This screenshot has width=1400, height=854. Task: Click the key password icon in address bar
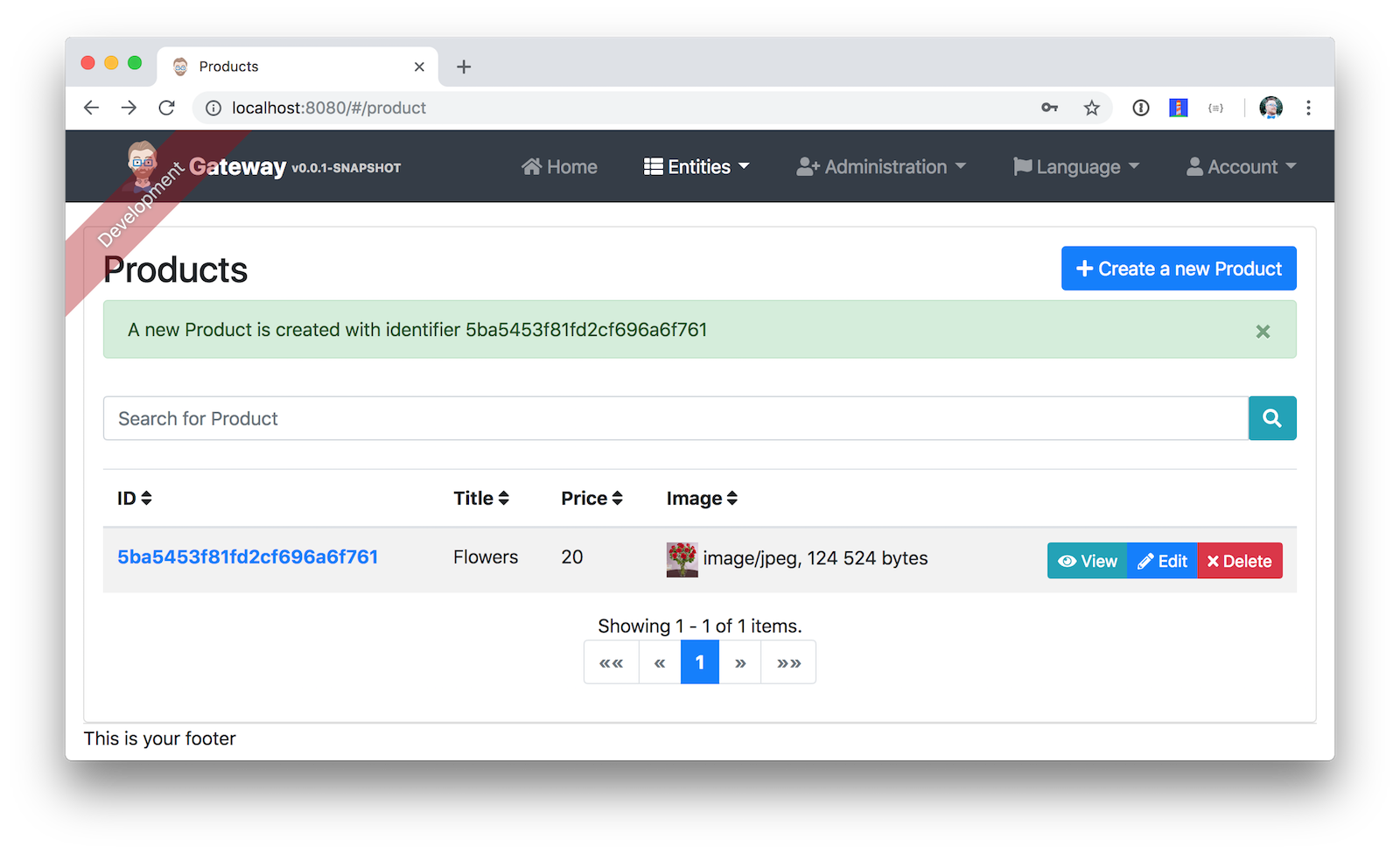click(x=1049, y=108)
